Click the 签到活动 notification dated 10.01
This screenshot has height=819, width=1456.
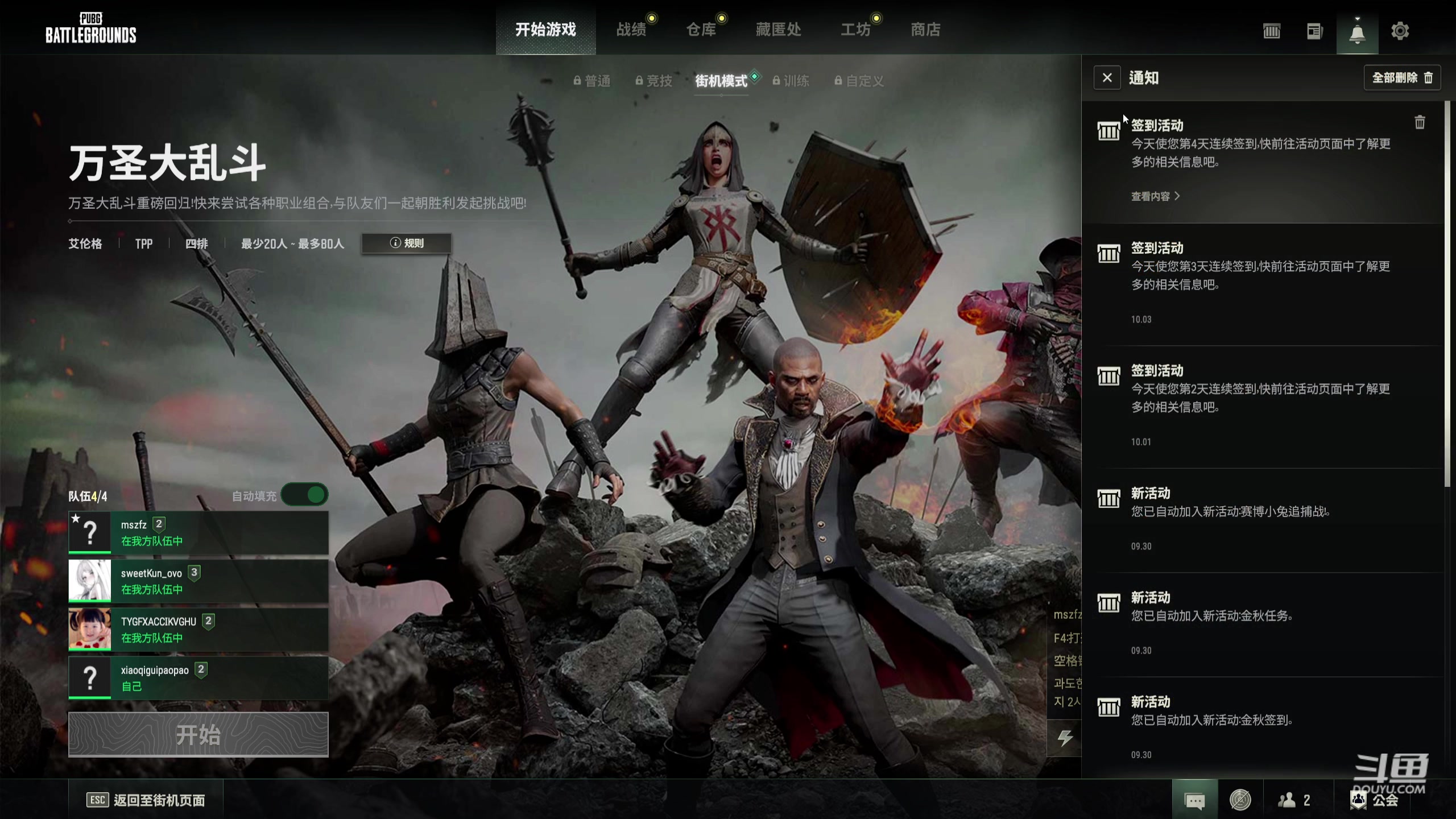pyautogui.click(x=1263, y=407)
